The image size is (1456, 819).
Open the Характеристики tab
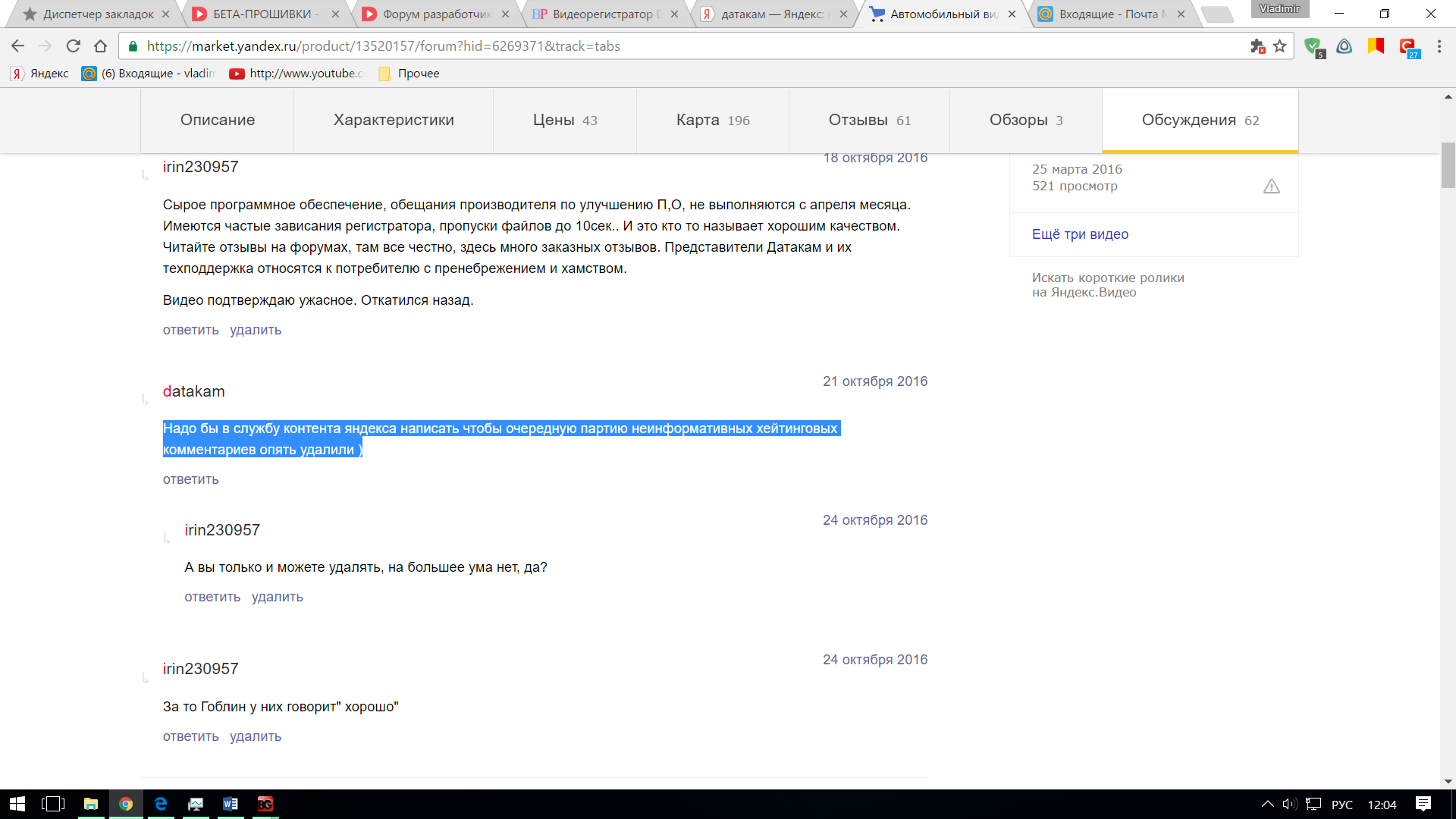coord(394,121)
